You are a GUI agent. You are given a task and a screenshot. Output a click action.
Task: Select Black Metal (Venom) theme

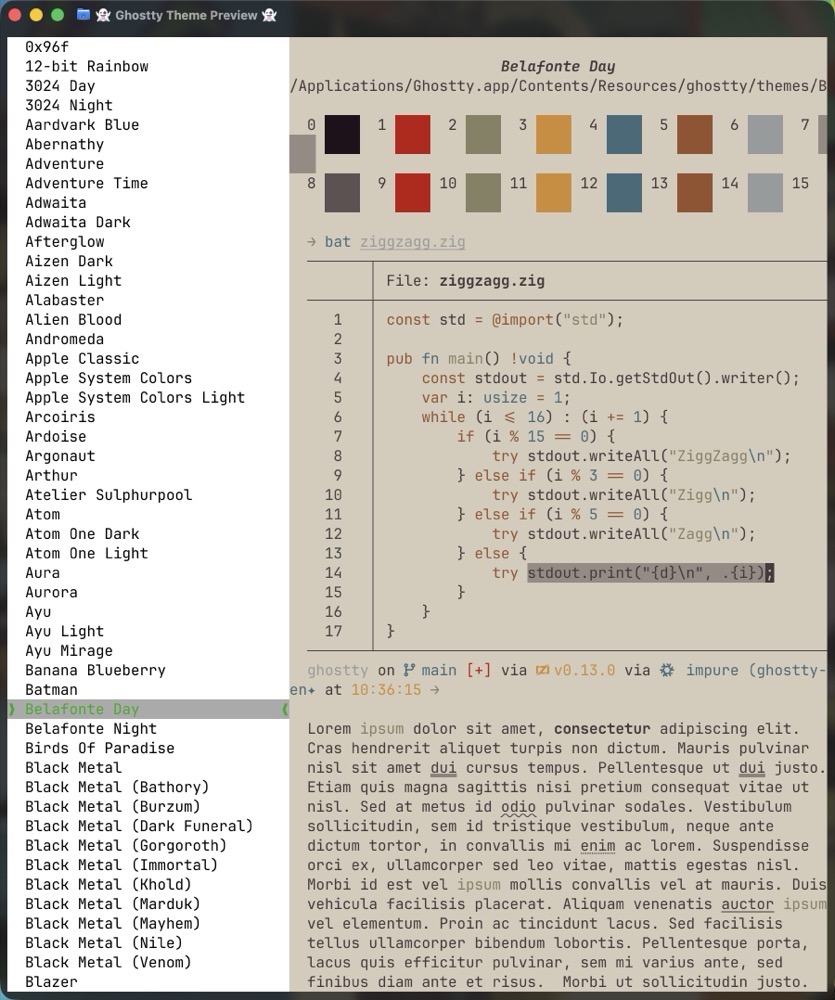pyautogui.click(x=108, y=962)
